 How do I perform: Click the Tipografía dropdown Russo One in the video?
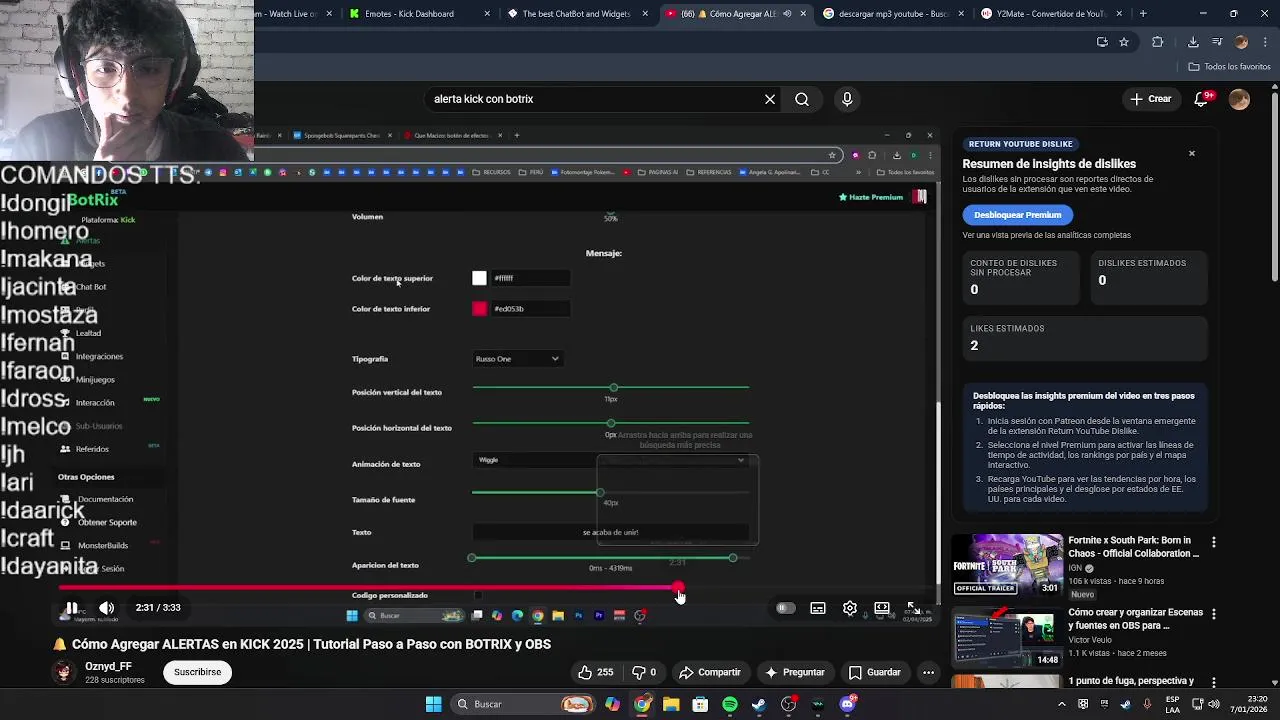pos(517,359)
